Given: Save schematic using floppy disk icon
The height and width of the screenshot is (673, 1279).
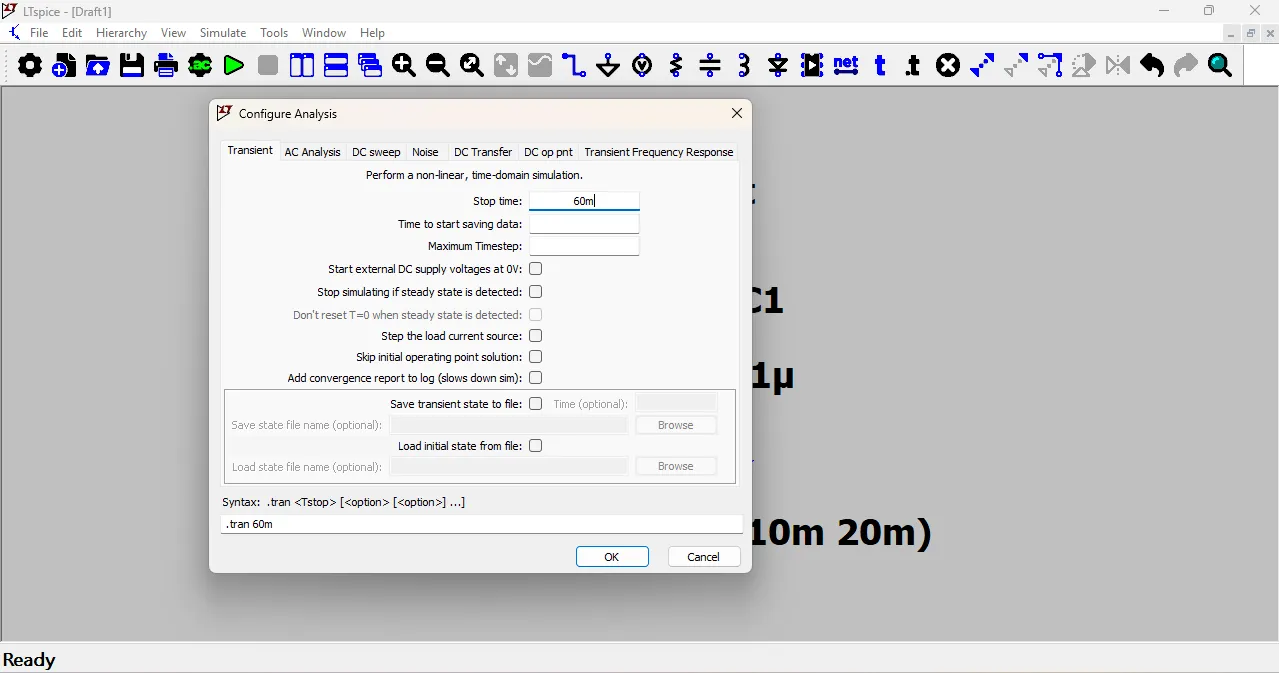Looking at the screenshot, I should tap(132, 66).
